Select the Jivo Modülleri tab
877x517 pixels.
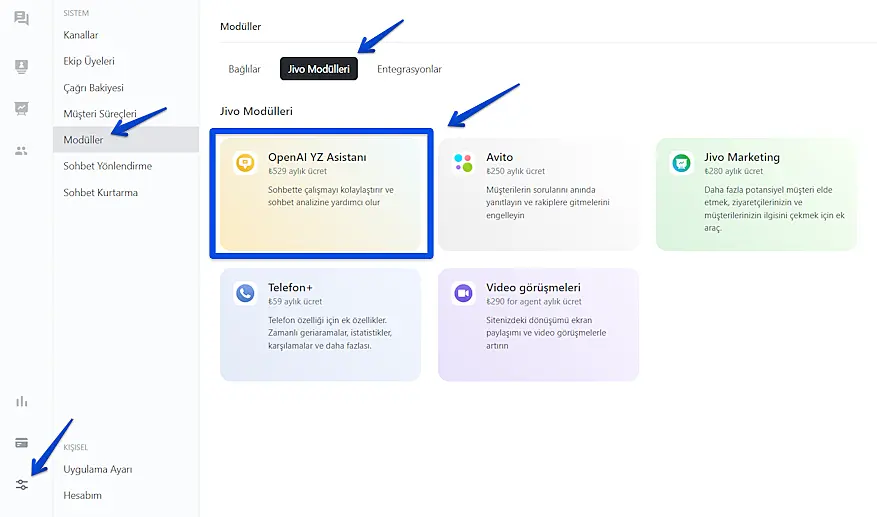tap(318, 69)
